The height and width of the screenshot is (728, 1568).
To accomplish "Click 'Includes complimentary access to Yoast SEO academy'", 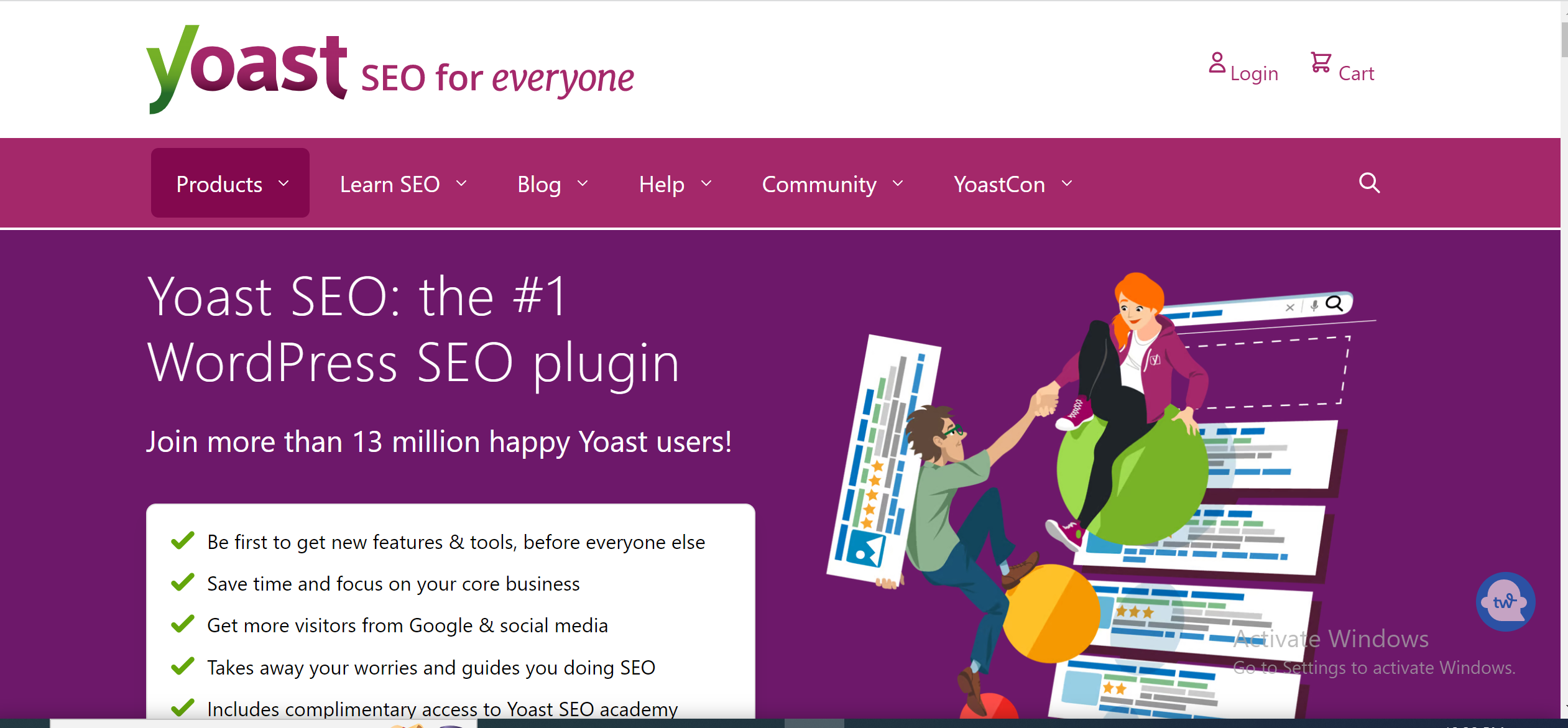I will [442, 709].
